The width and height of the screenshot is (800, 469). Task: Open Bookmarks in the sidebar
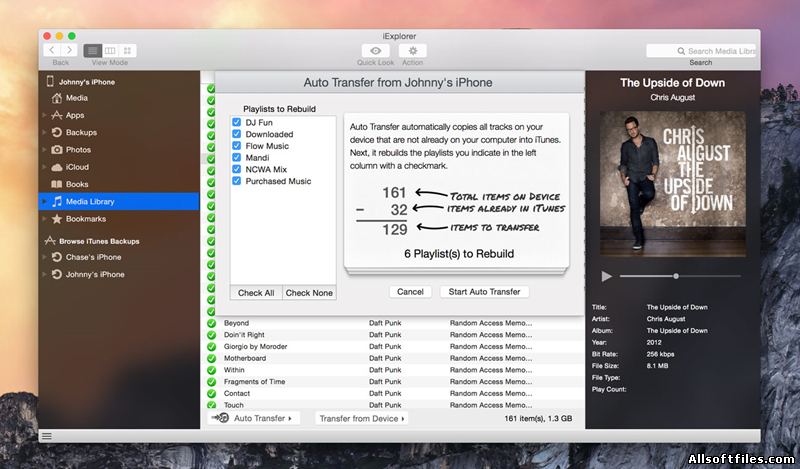(x=85, y=219)
